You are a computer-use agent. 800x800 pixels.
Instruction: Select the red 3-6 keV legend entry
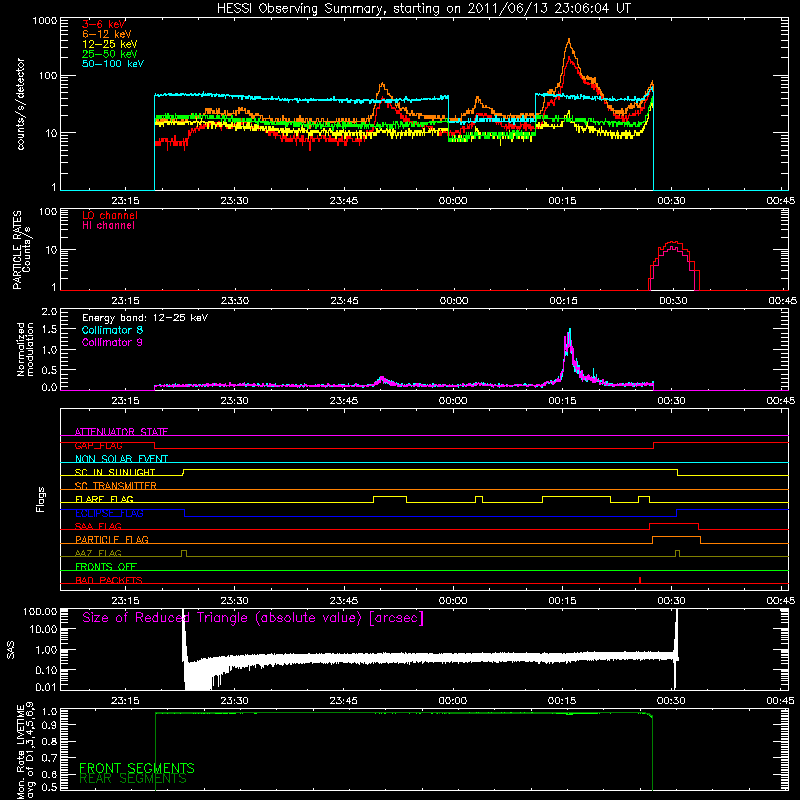[x=104, y=24]
